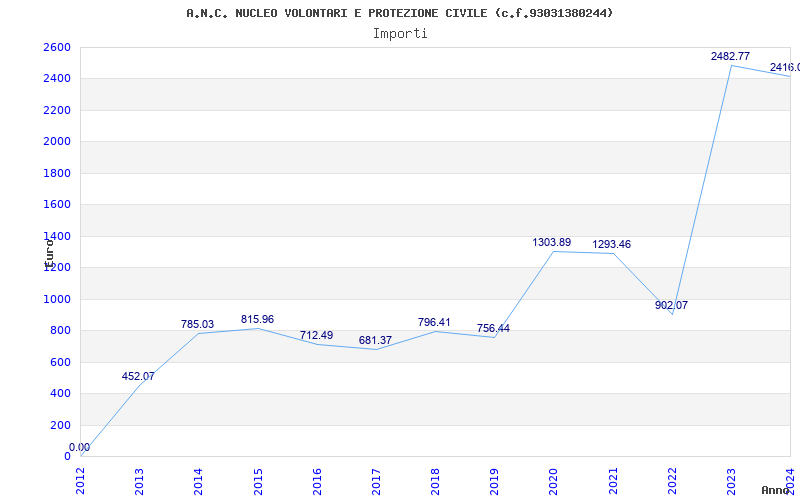Click the chart title text

click(x=400, y=13)
